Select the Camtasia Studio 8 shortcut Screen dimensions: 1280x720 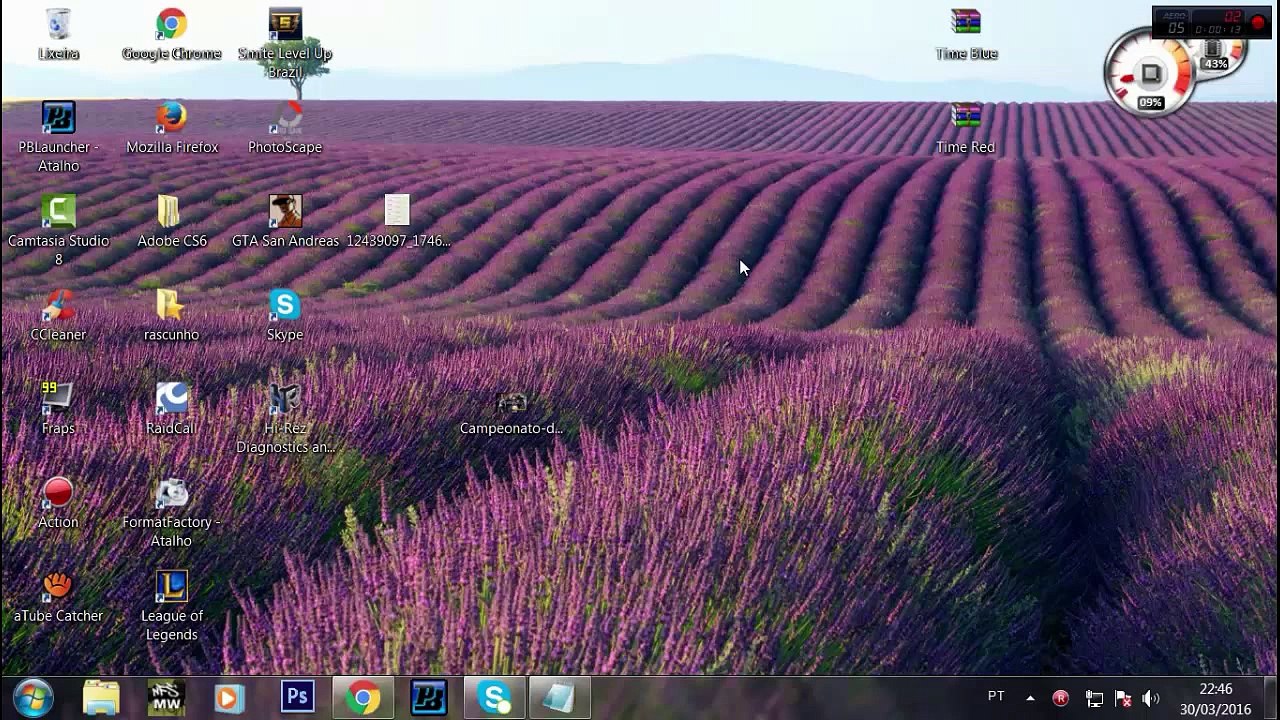tap(58, 231)
